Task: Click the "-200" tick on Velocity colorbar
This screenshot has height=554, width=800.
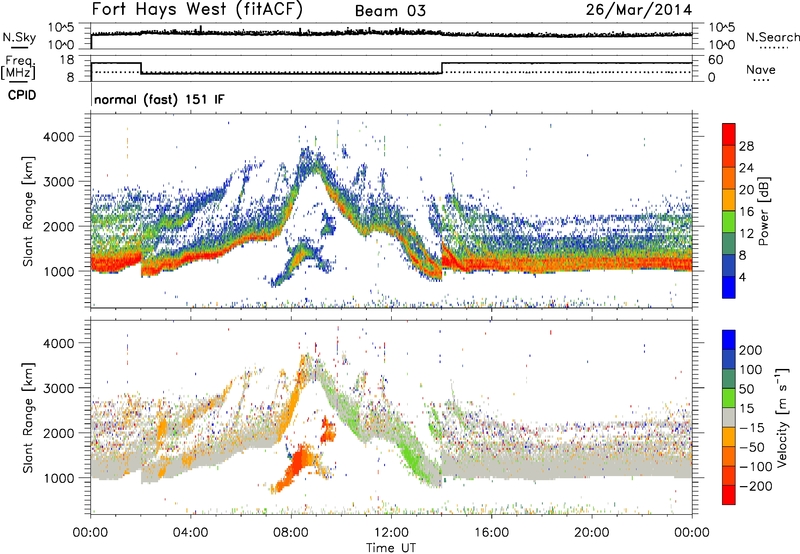Action: (x=755, y=486)
